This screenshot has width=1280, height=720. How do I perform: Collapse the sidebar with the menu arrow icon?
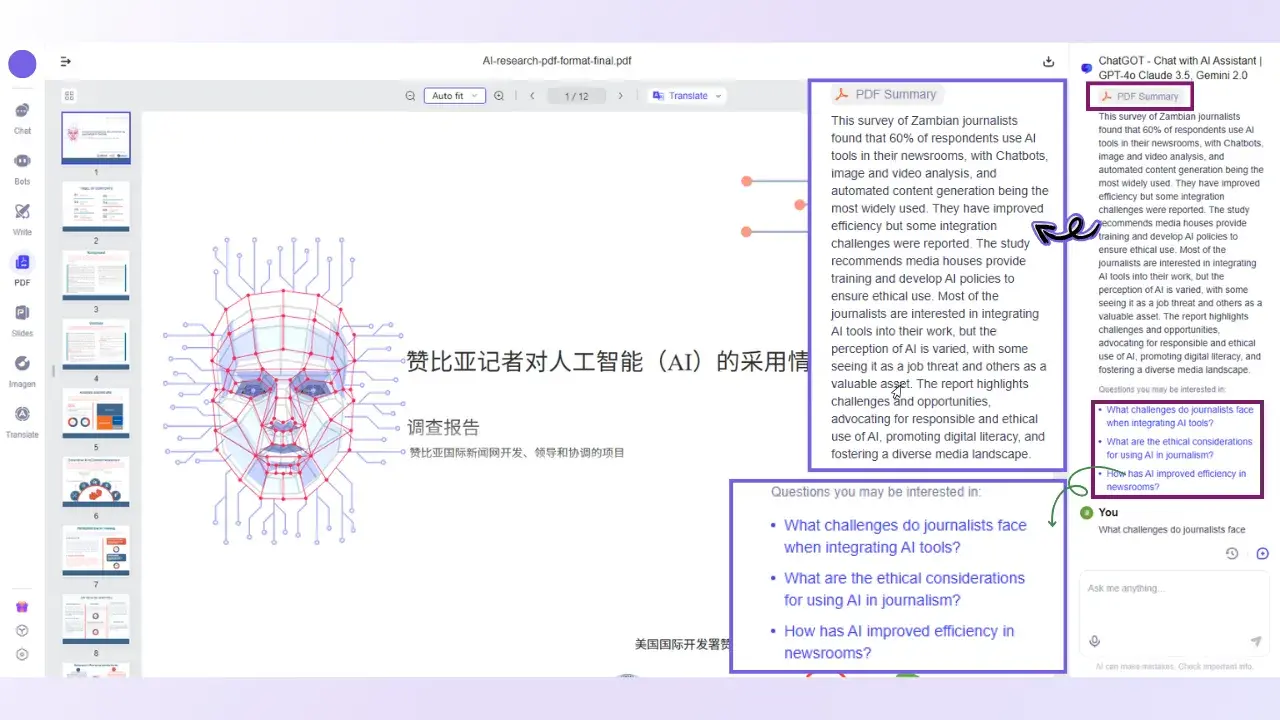[x=66, y=61]
